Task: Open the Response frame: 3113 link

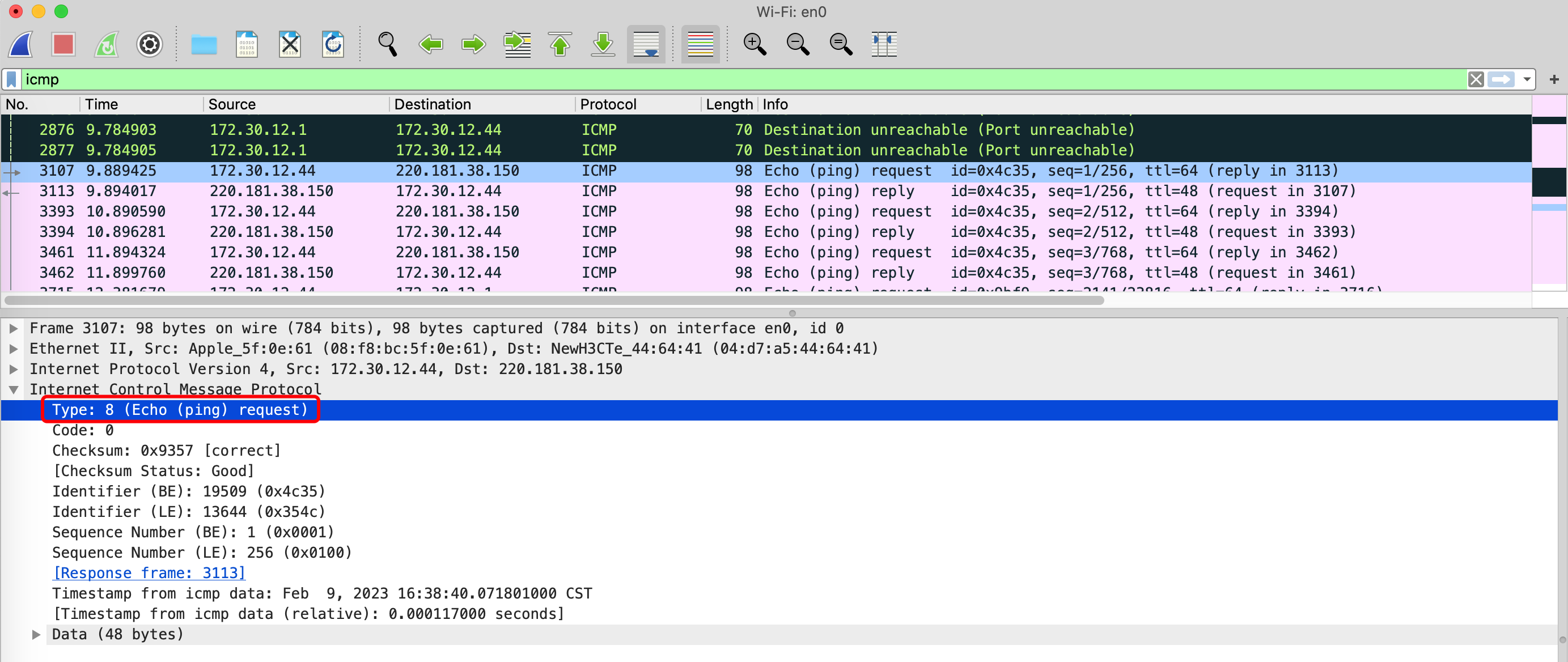Action: pos(149,573)
